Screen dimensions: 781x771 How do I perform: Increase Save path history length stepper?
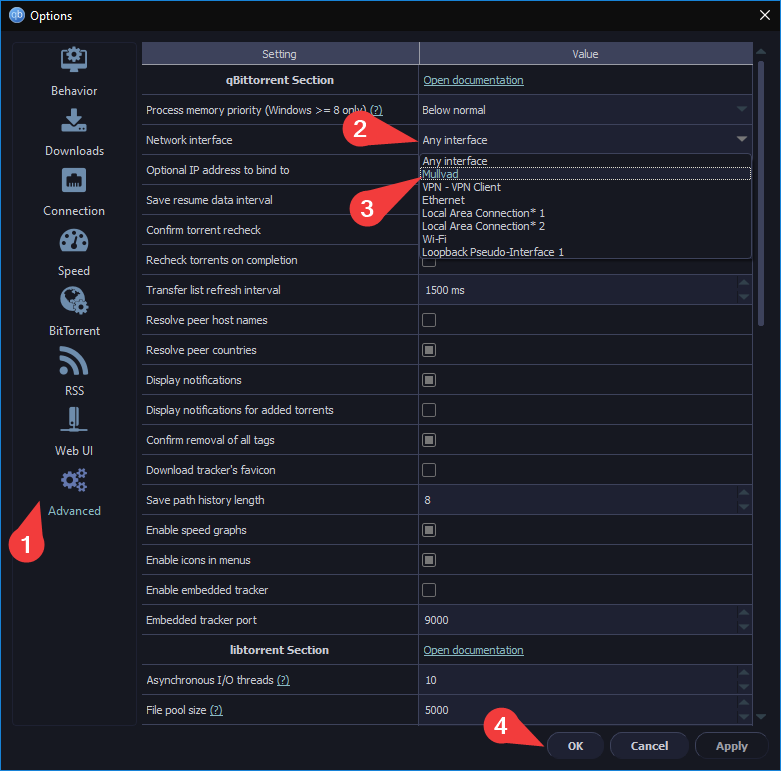pyautogui.click(x=743, y=494)
